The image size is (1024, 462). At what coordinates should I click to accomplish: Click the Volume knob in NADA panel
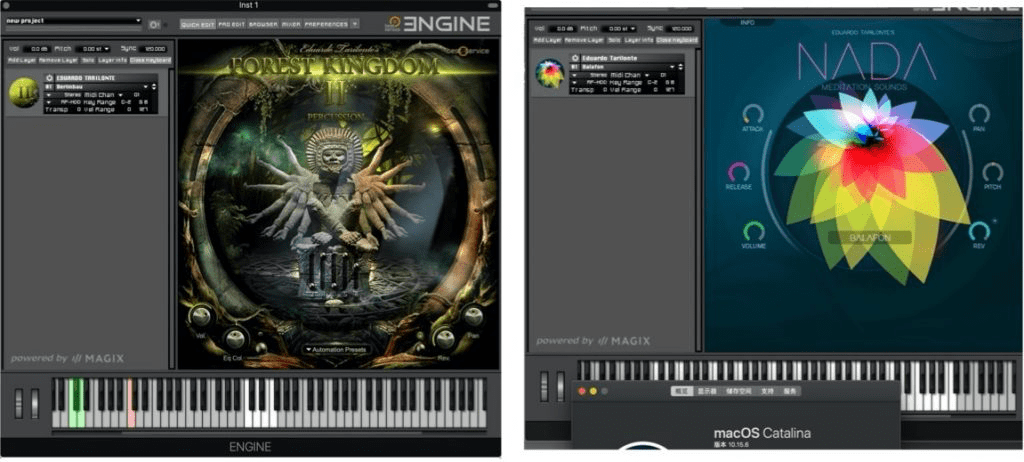click(754, 231)
